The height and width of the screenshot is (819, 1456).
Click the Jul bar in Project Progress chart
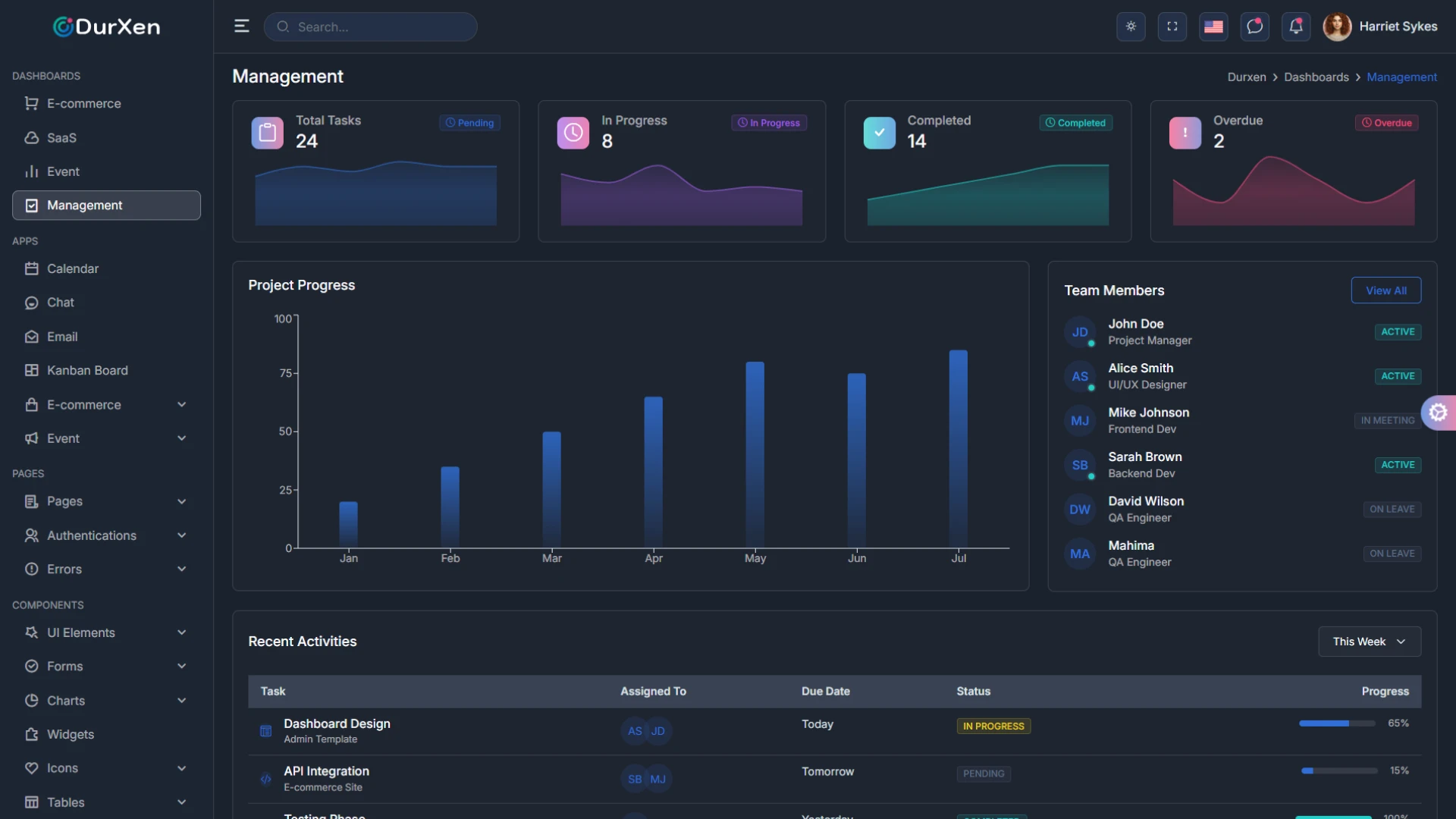click(959, 449)
